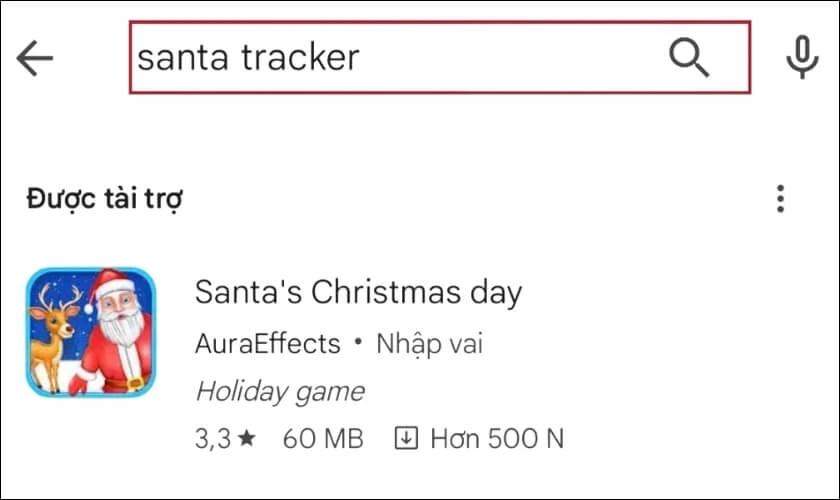Image resolution: width=840 pixels, height=500 pixels.
Task: Click the Được tài trợ sponsored label
Action: (104, 199)
